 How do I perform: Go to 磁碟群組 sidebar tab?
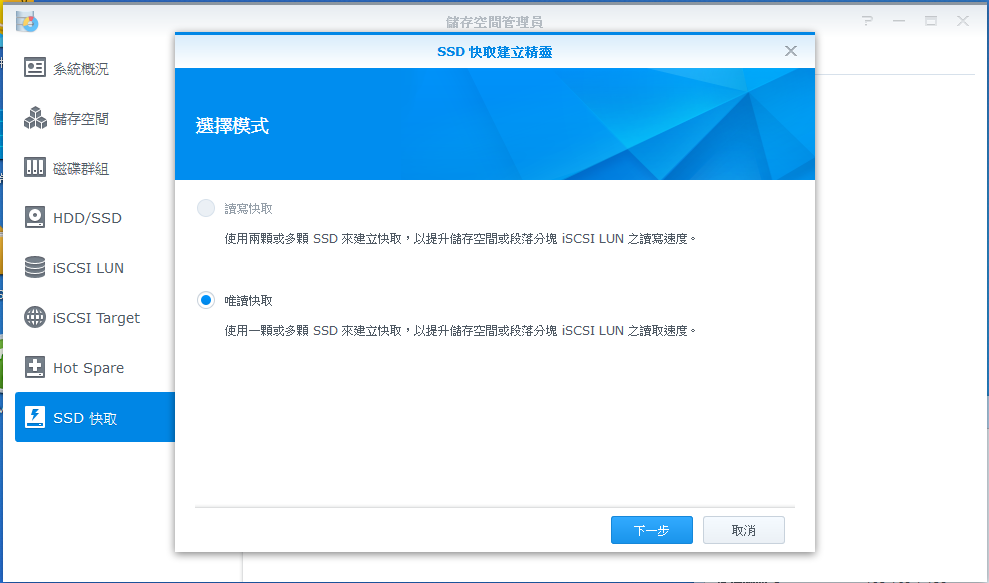click(x=95, y=167)
